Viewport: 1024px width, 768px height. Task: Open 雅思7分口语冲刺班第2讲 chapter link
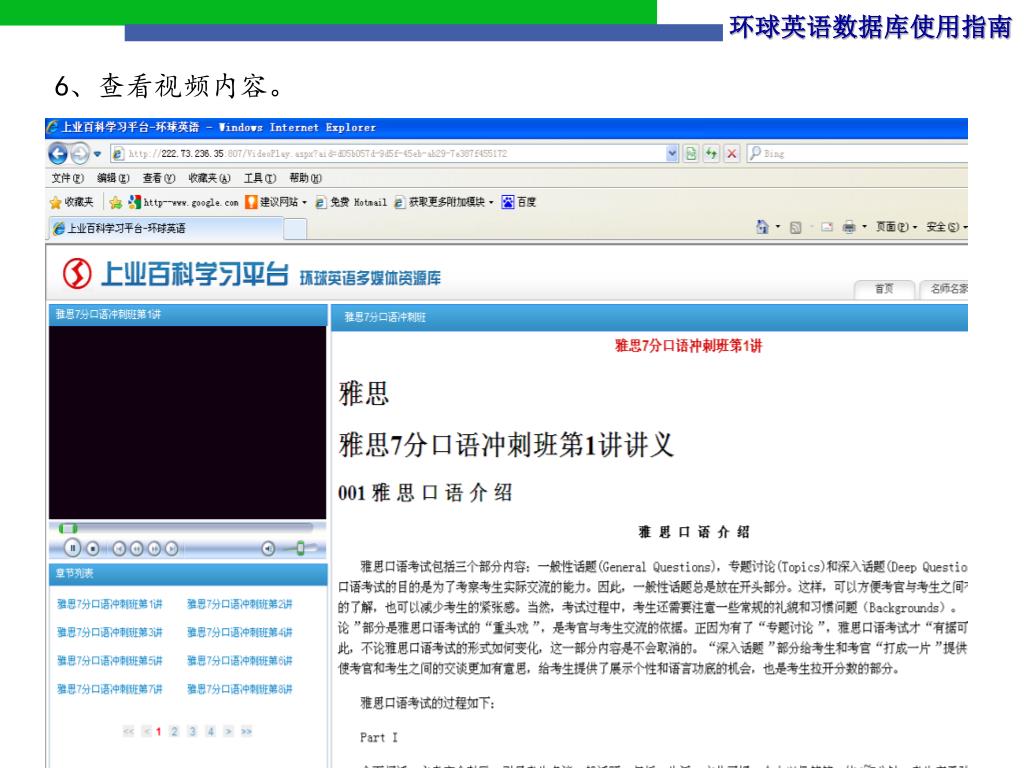point(240,604)
